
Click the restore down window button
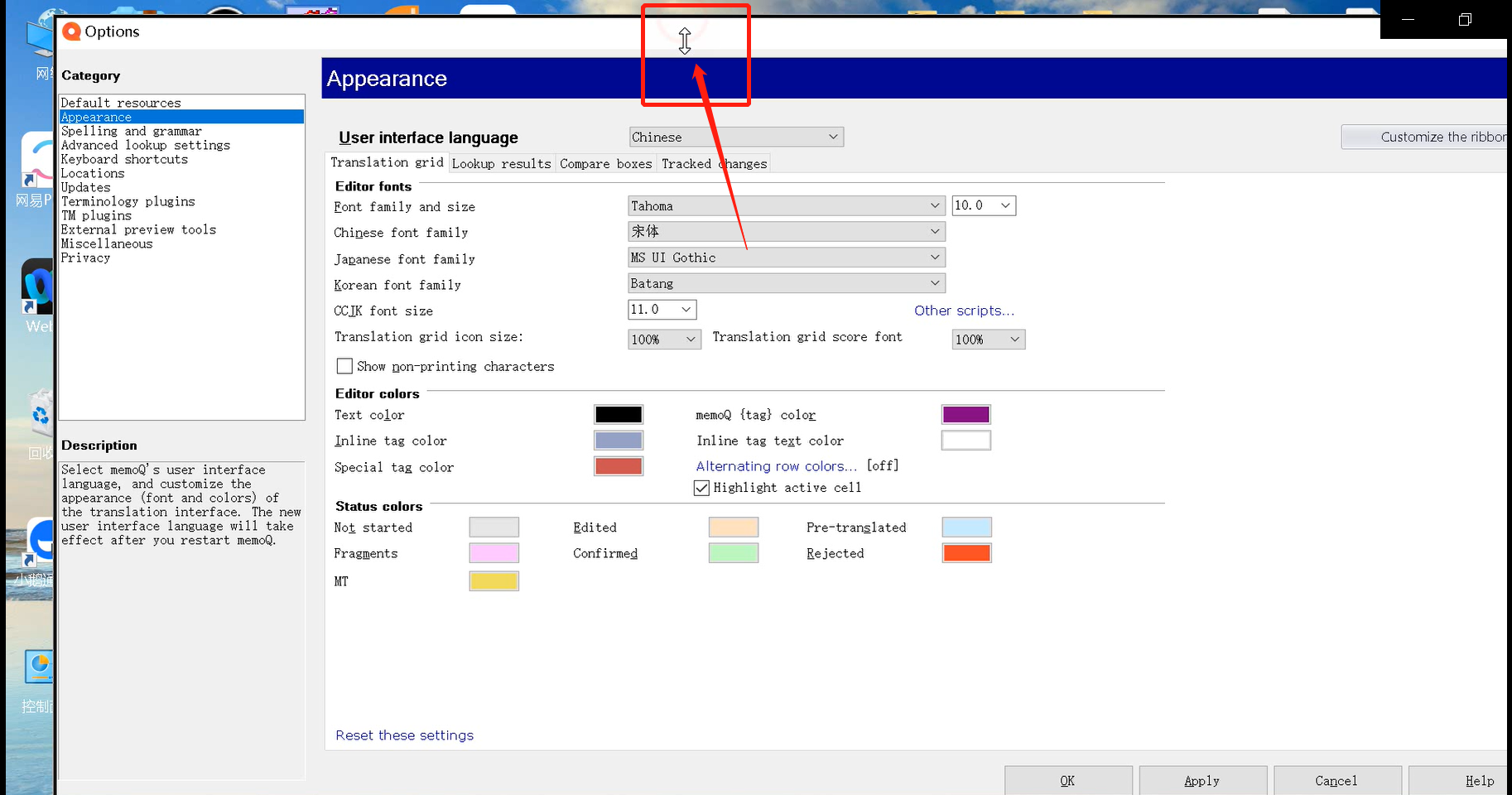1465,19
